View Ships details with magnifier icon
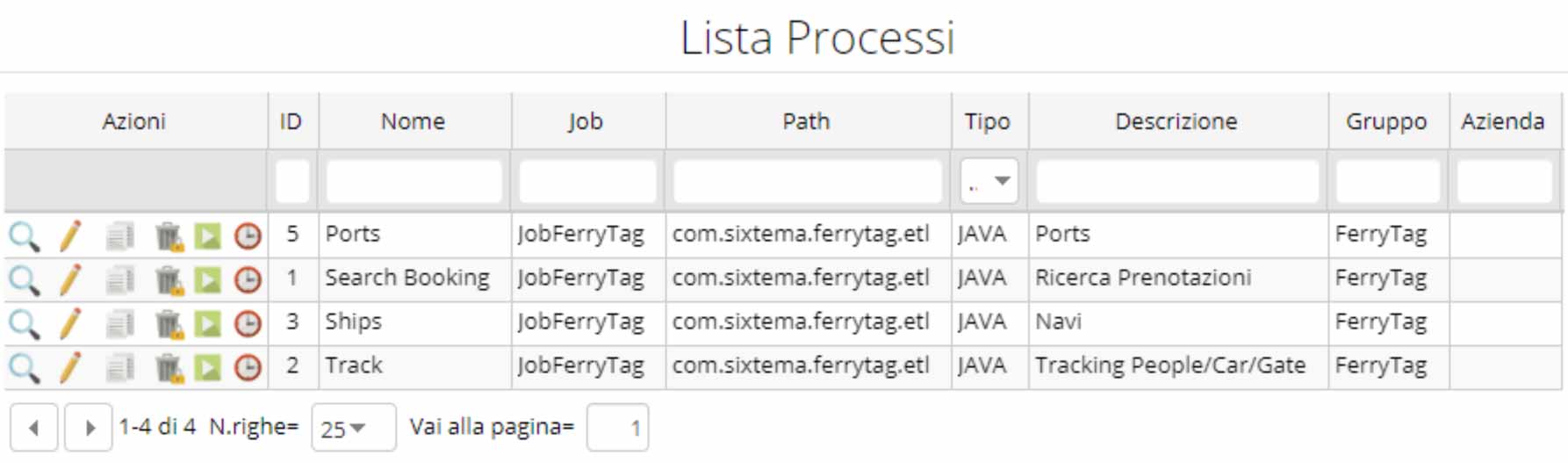The height and width of the screenshot is (463, 1568). (x=25, y=324)
